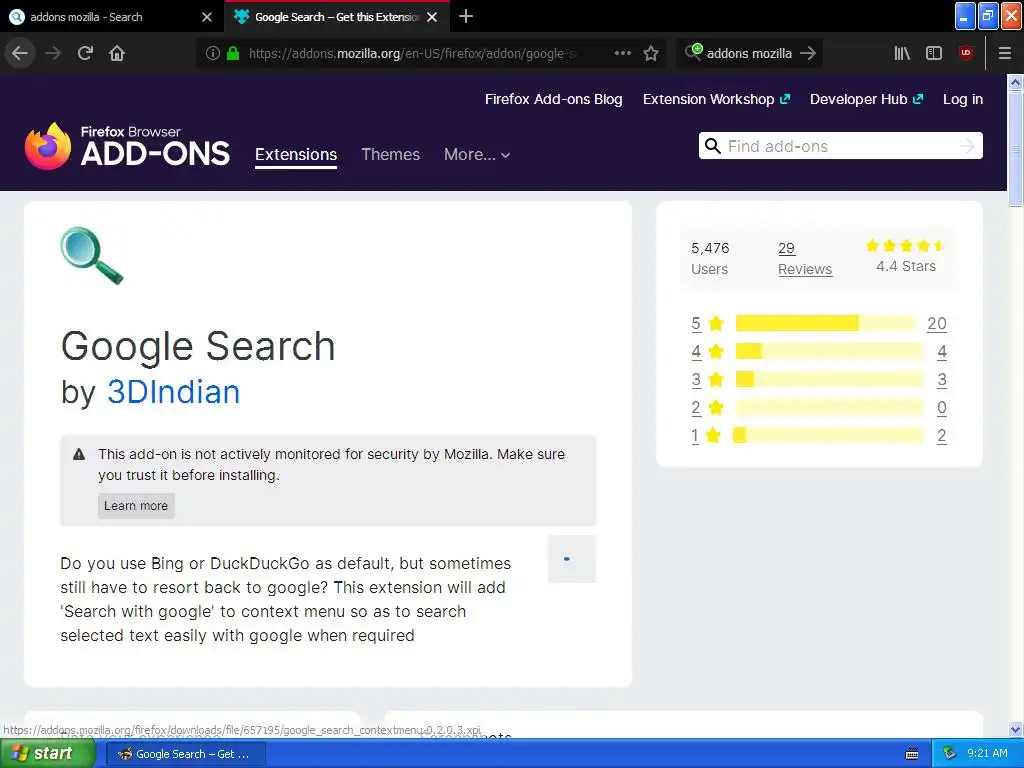
Task: Open the 29 Reviews link
Action: pyautogui.click(x=805, y=259)
